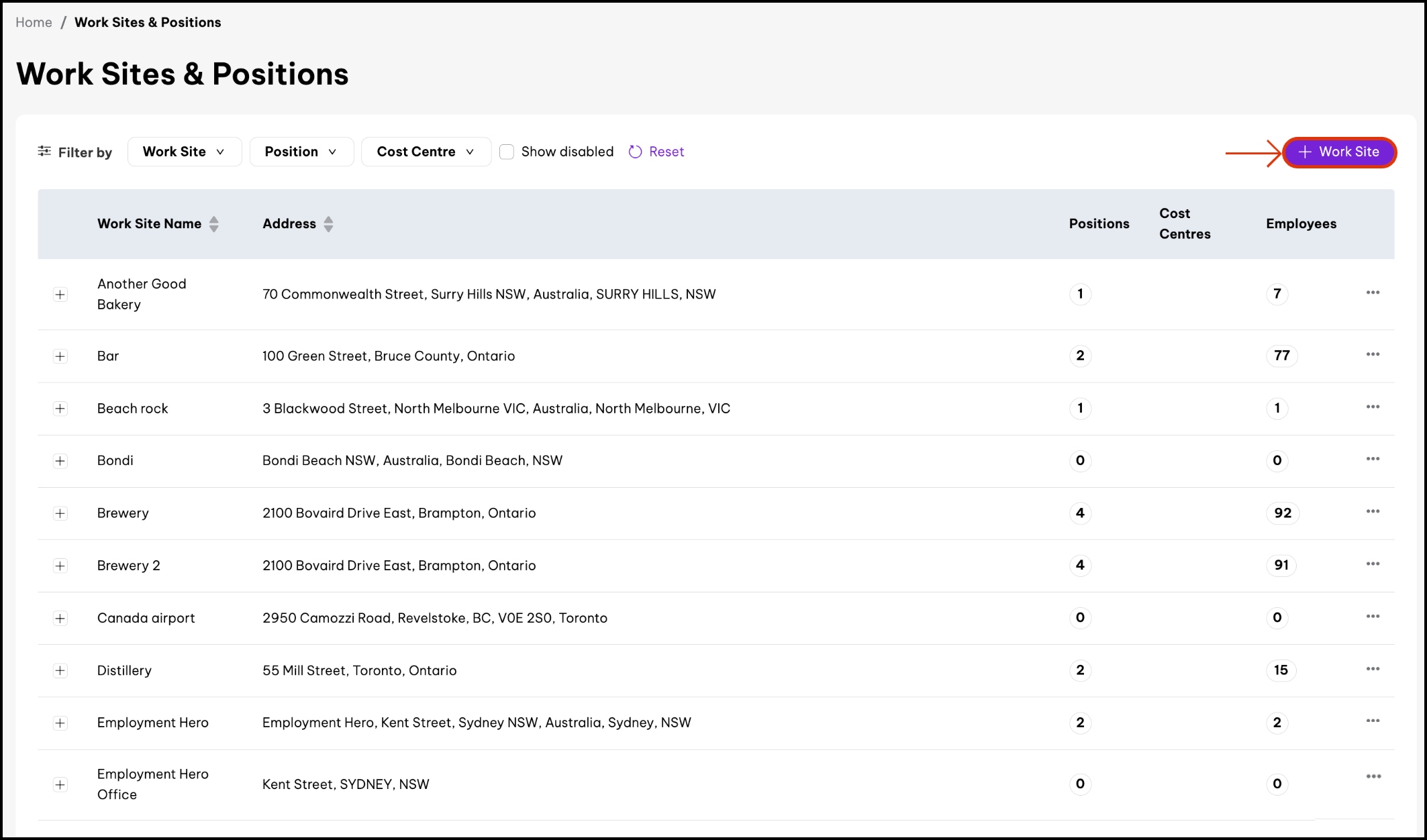This screenshot has width=1427, height=840.
Task: Expand the Another Good Bakery row
Action: [60, 295]
